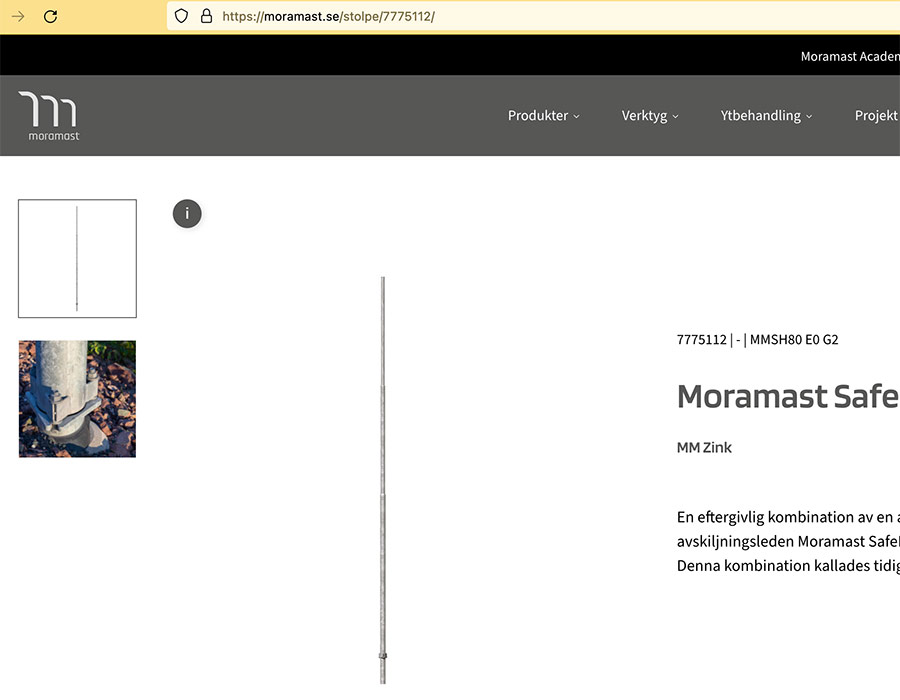Image resolution: width=900 pixels, height=700 pixels.
Task: Click the chevron beside Produkter
Action: [x=577, y=116]
